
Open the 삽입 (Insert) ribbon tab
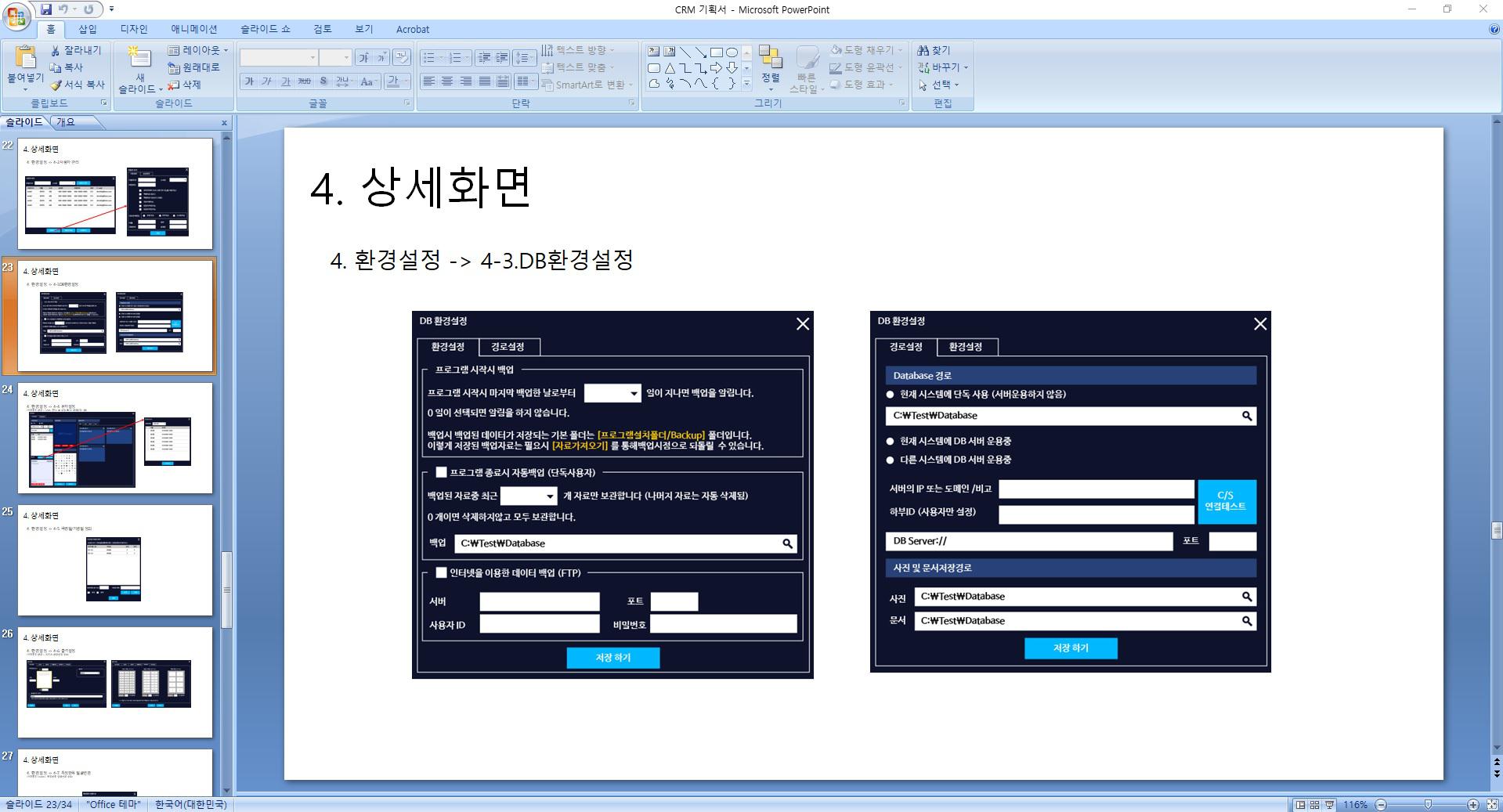click(x=87, y=29)
